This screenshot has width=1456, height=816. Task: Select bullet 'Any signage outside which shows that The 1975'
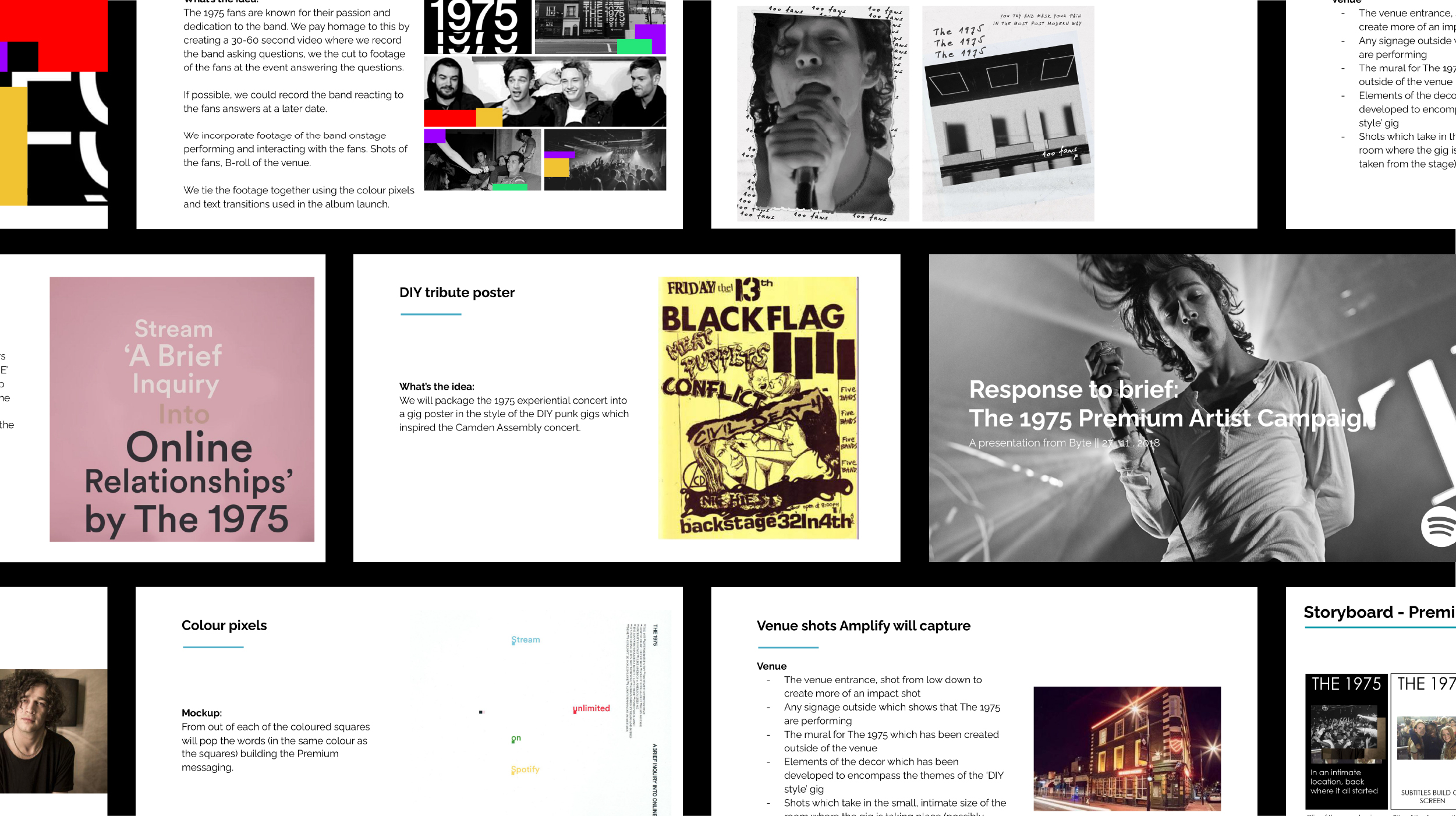pyautogui.click(x=892, y=707)
